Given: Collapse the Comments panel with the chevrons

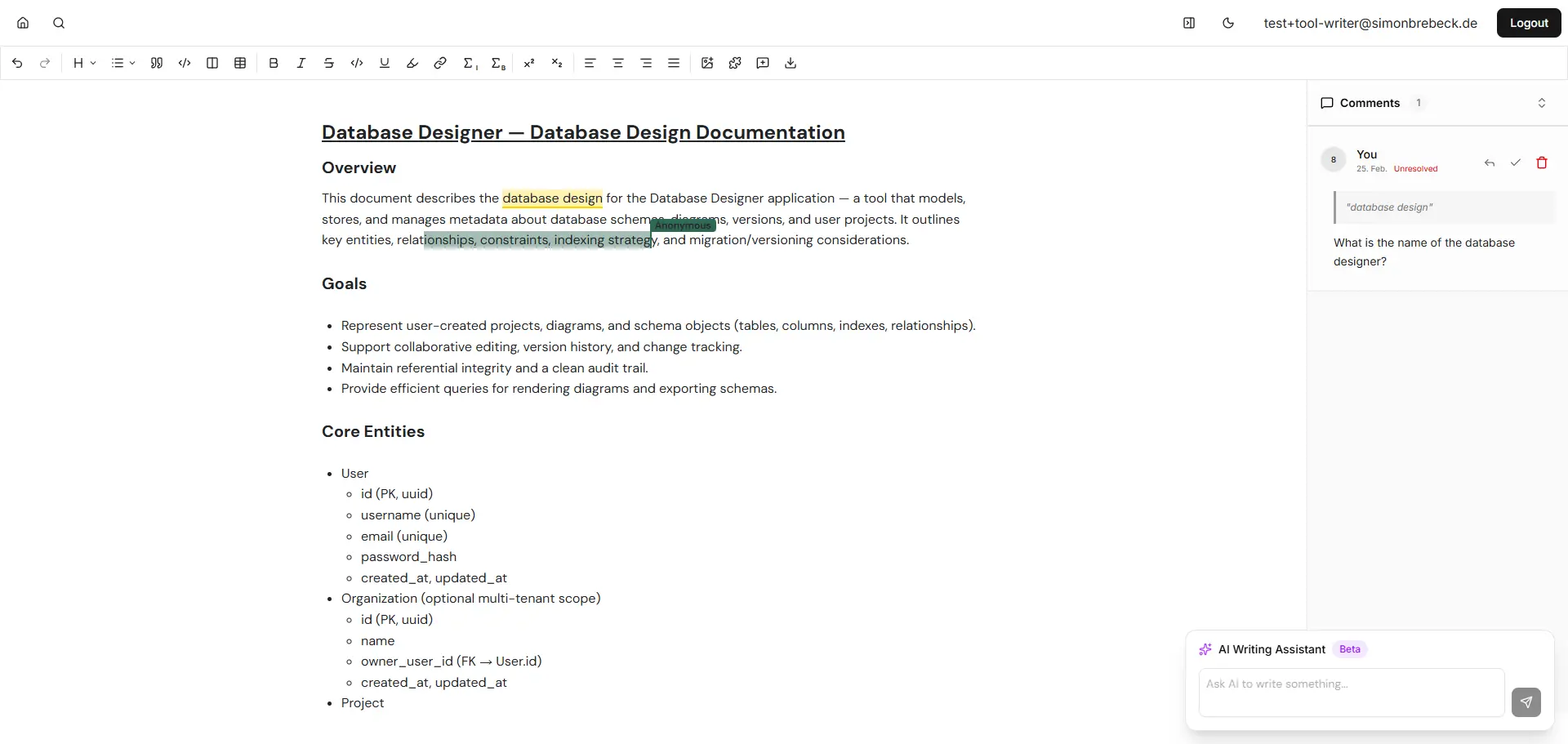Looking at the screenshot, I should (x=1542, y=103).
